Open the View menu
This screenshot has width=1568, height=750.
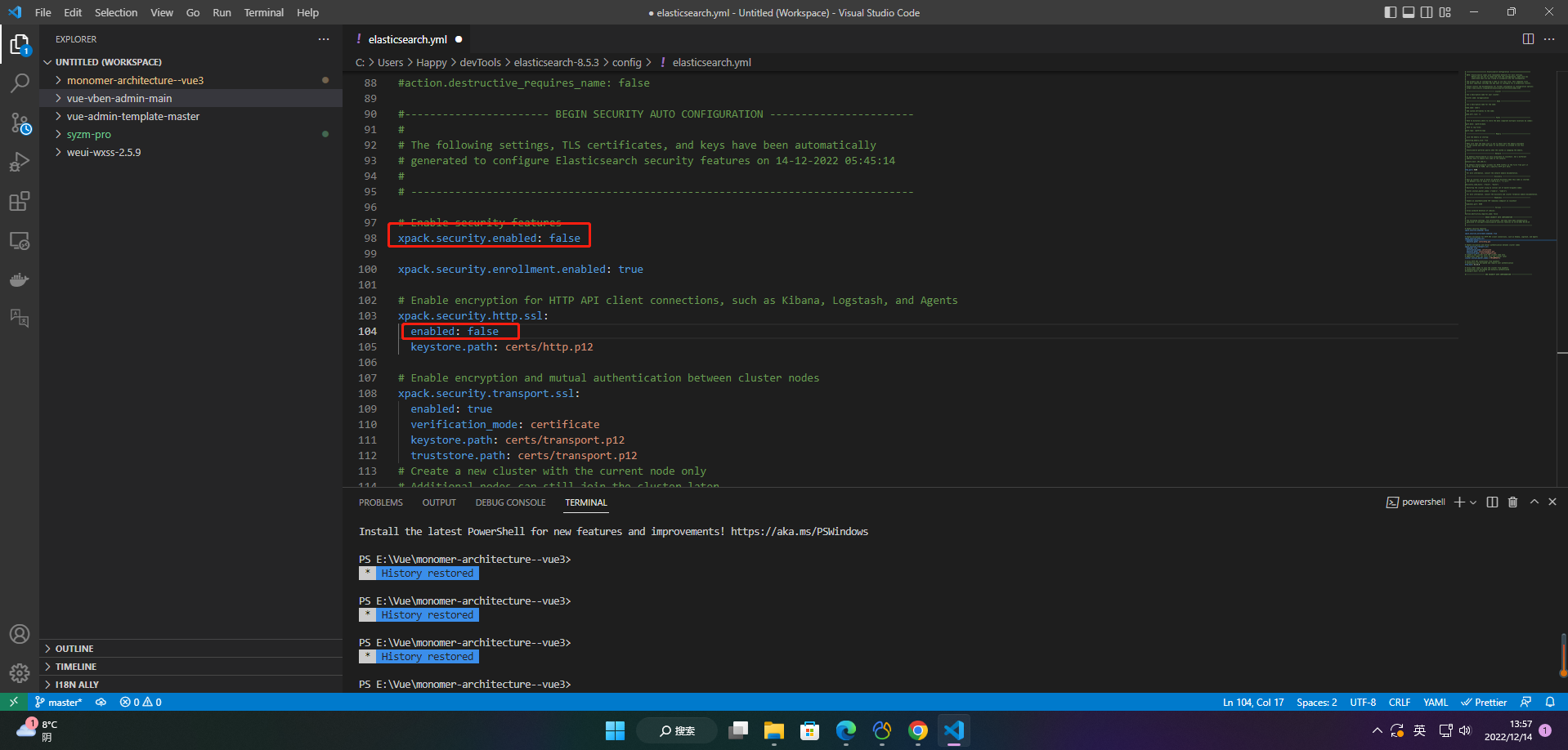[162, 12]
